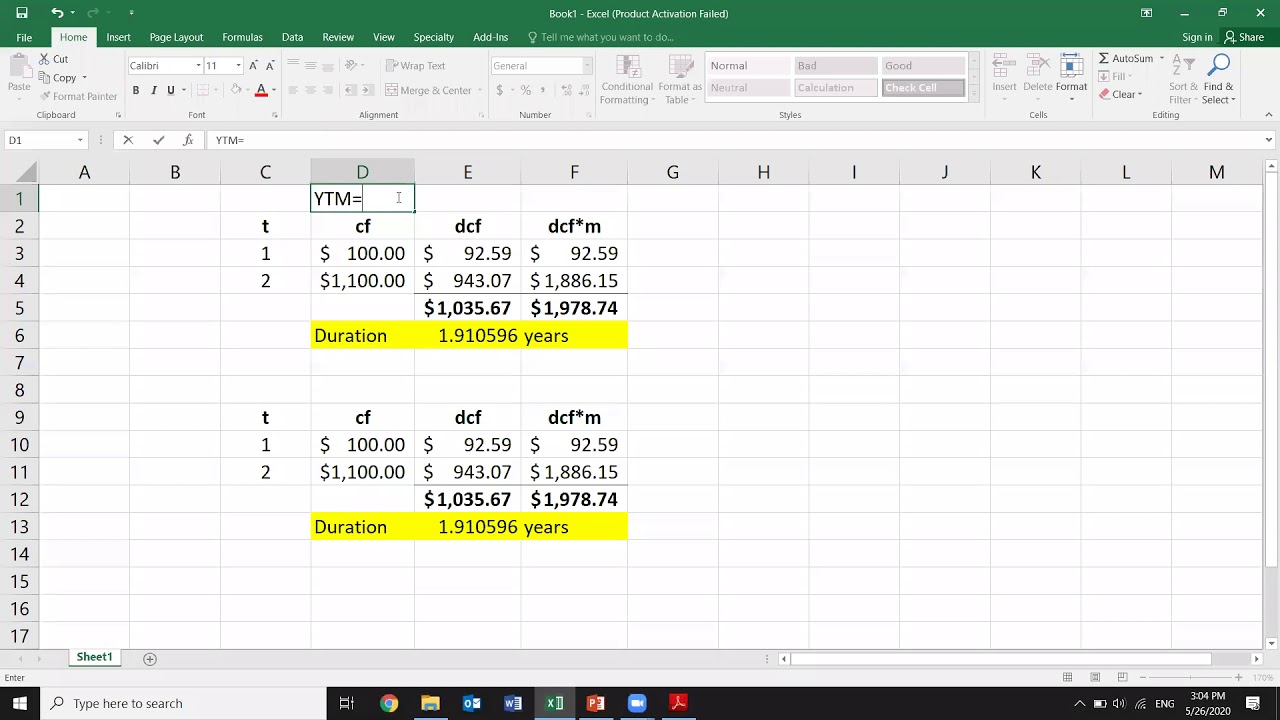Click the AutoSum sigma icon
The height and width of the screenshot is (720, 1280).
(1103, 59)
